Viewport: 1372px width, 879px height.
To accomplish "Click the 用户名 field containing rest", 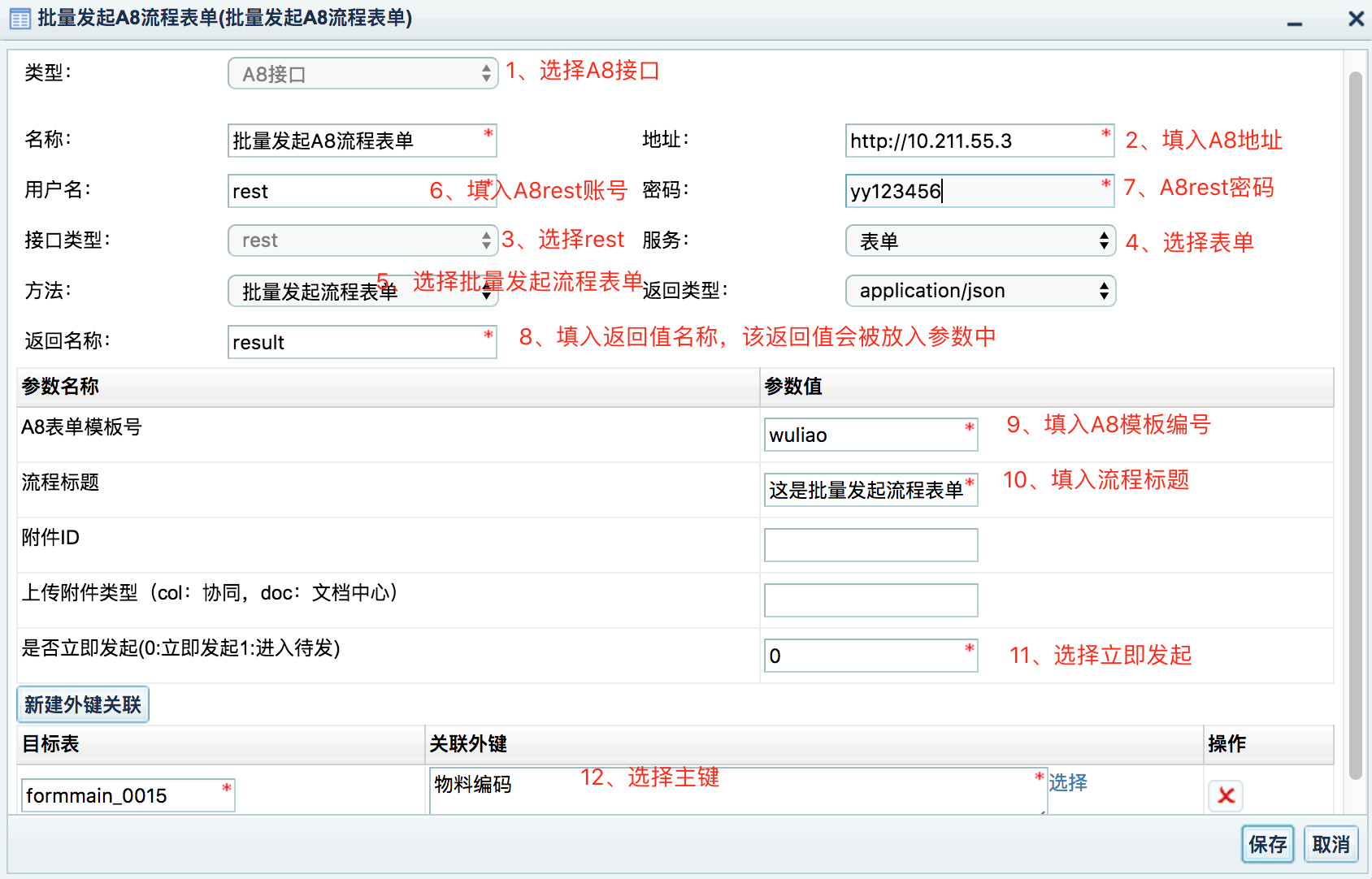I will click(x=363, y=191).
